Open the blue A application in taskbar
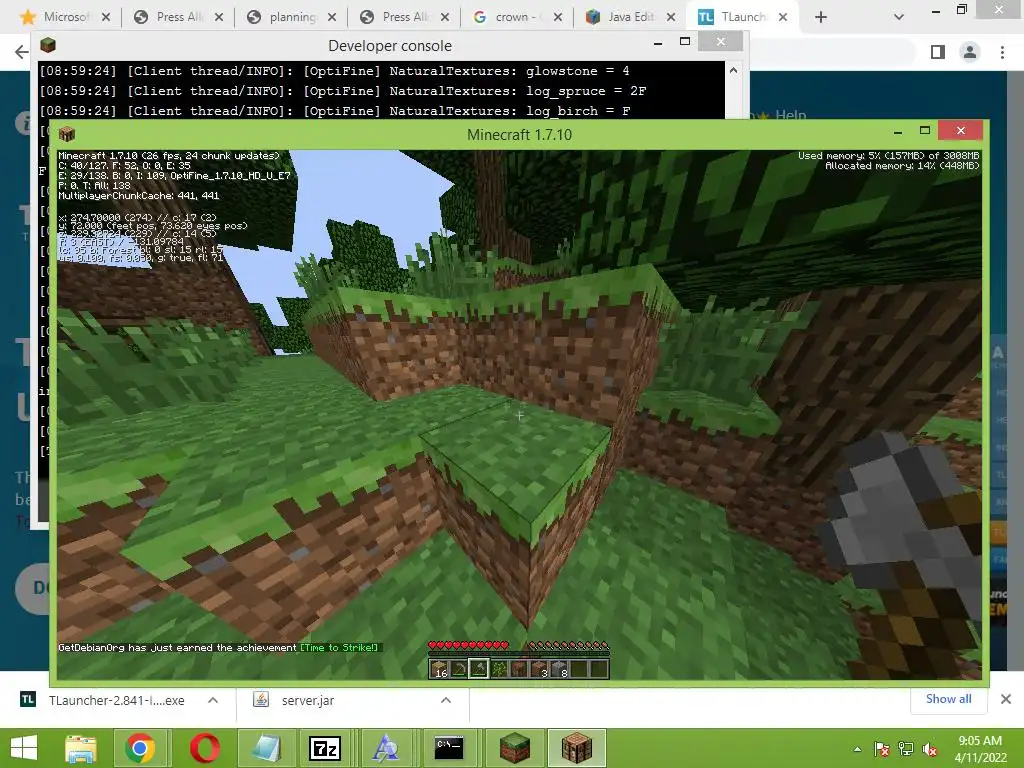1024x768 pixels. pos(385,748)
